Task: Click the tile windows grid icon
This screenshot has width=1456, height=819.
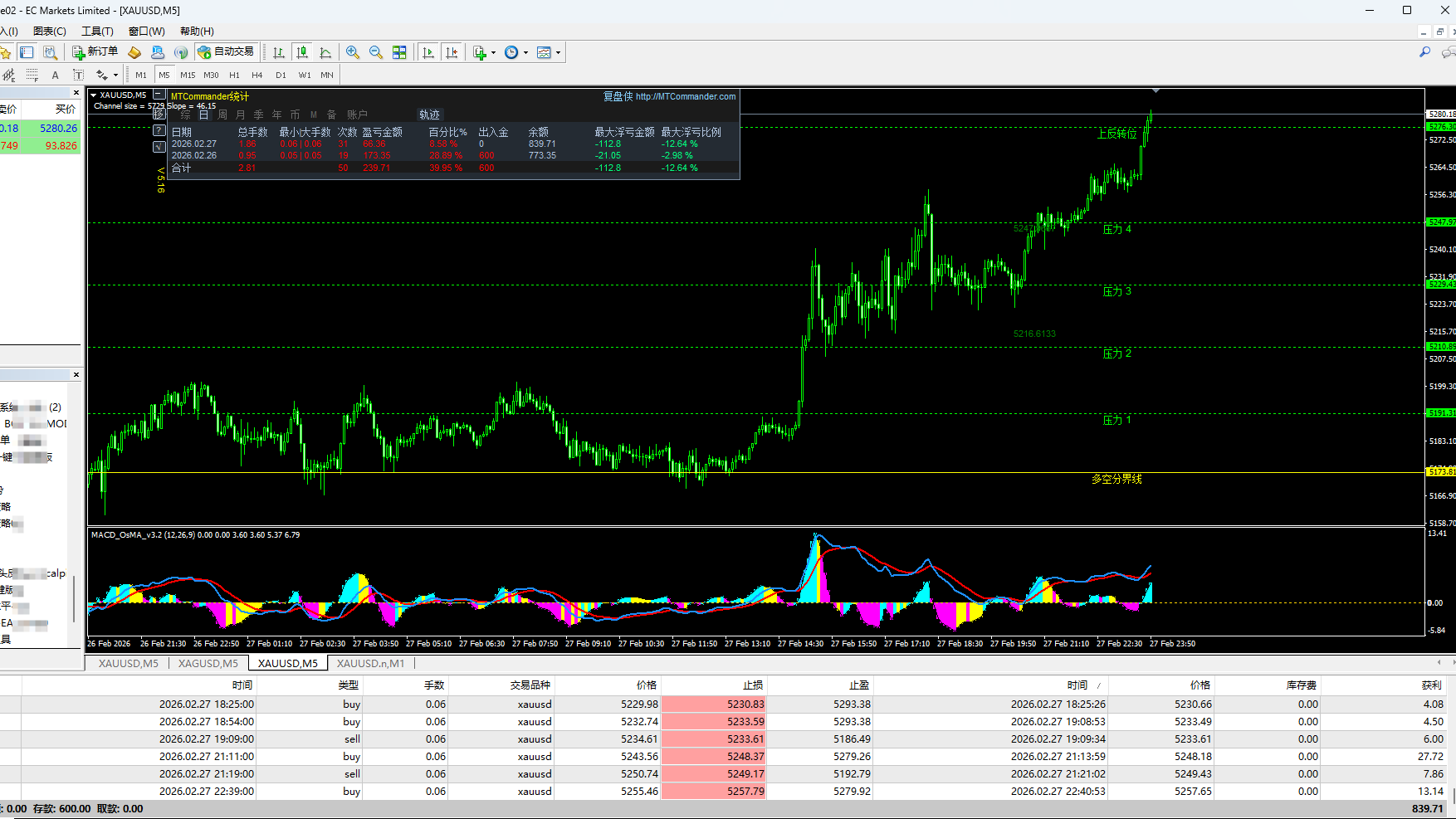Action: [399, 52]
